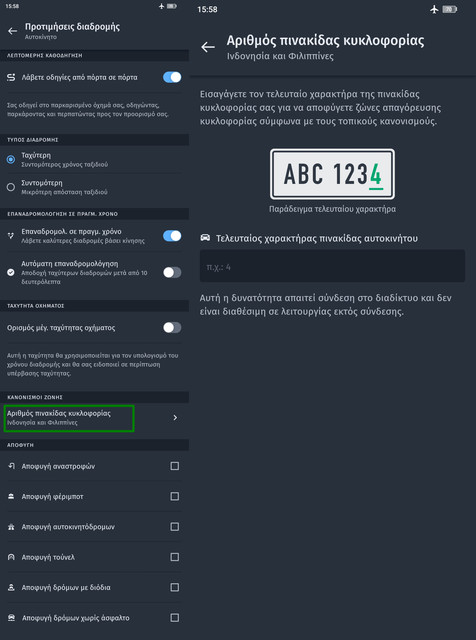
Task: Select the Συντομότερη route type radio button
Action: click(11, 187)
